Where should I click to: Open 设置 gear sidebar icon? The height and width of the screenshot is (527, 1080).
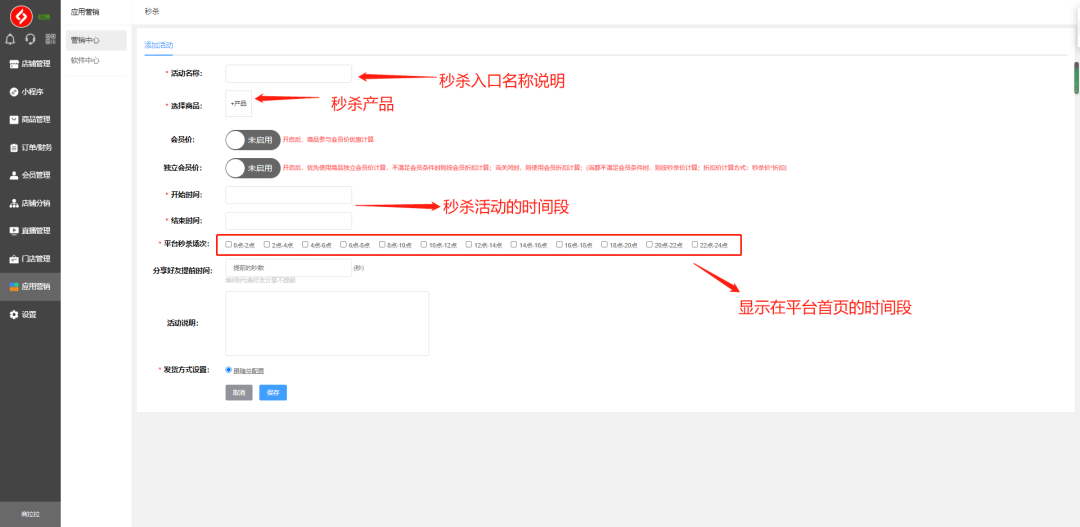pyautogui.click(x=14, y=315)
